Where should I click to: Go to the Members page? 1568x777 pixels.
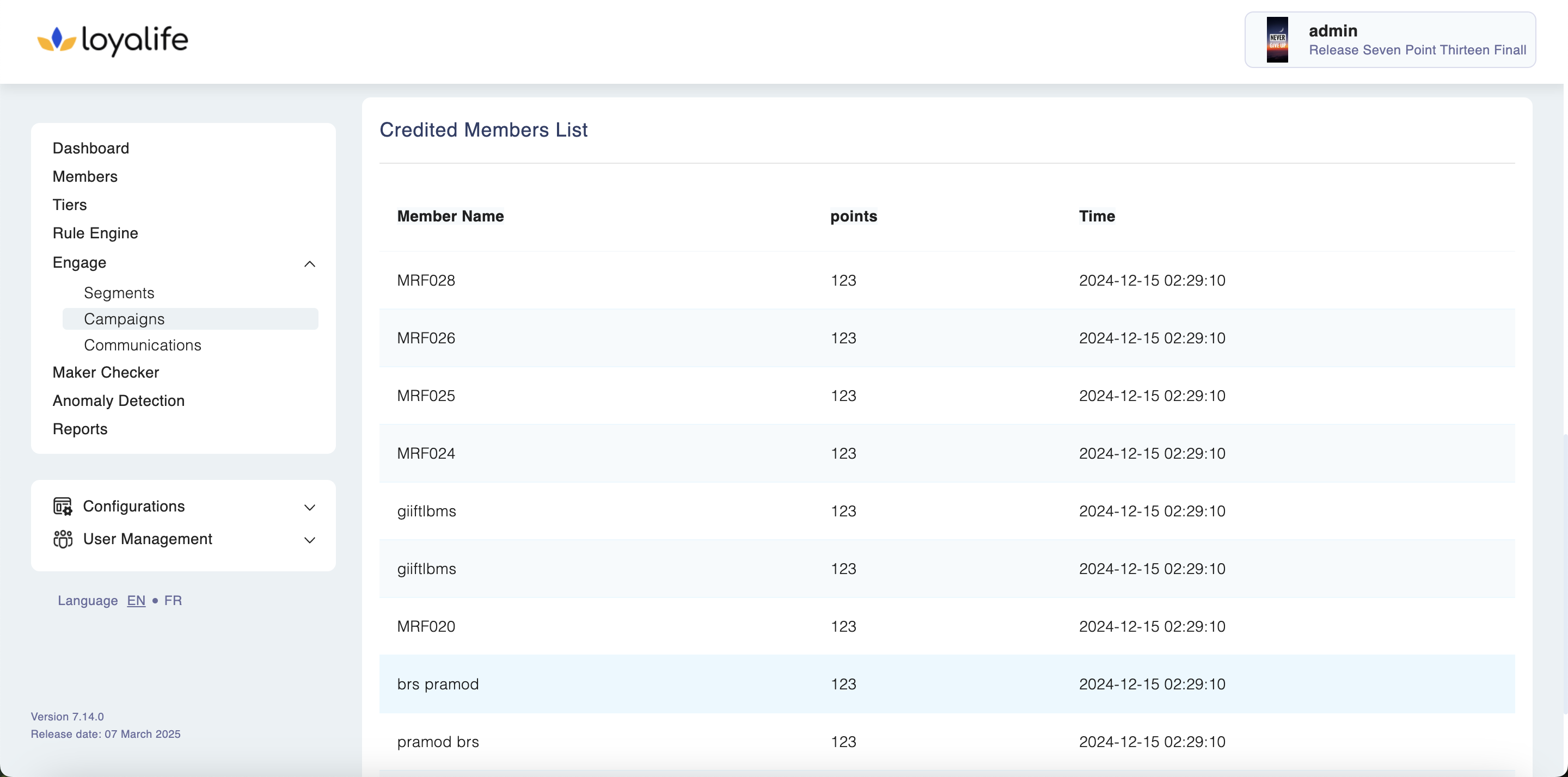click(x=84, y=176)
